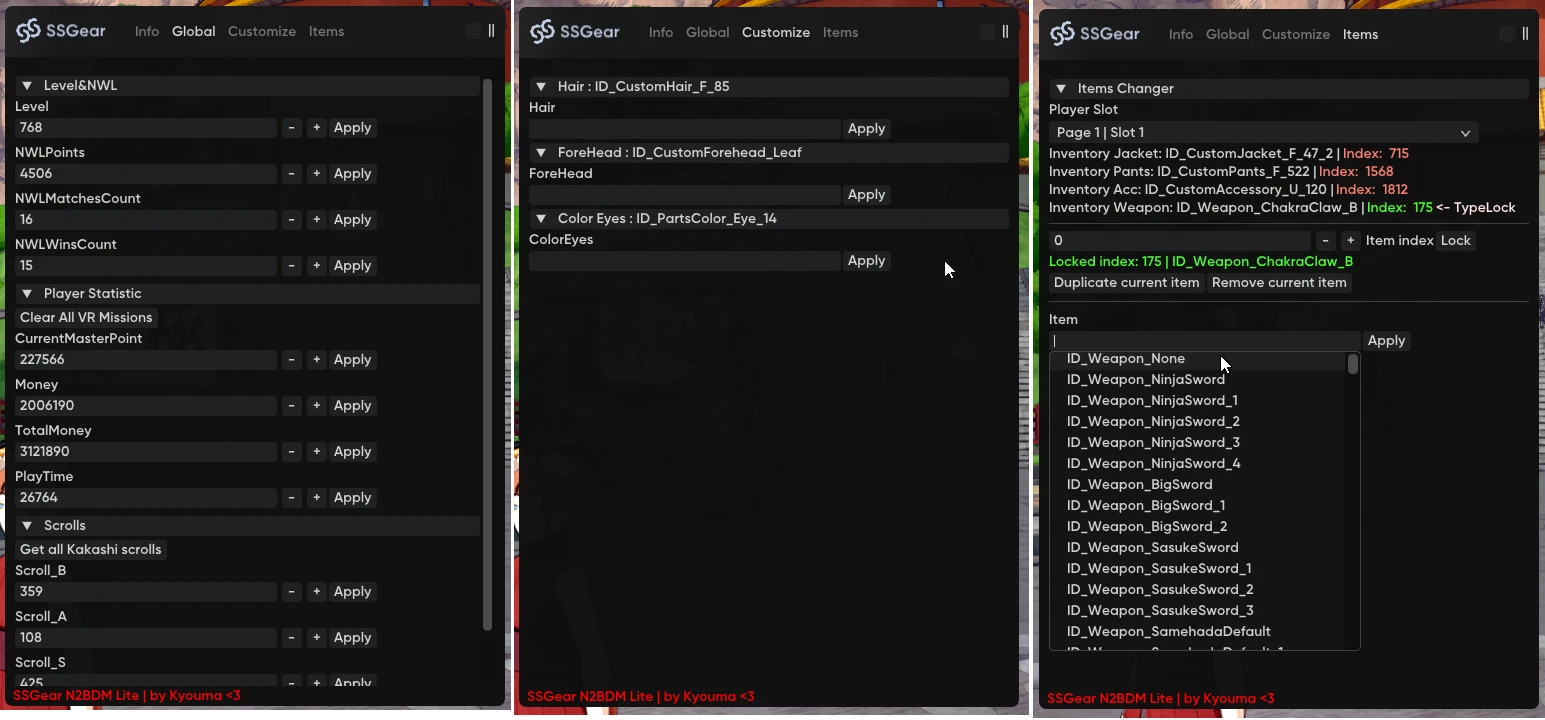Focus the Hair input field

[685, 129]
